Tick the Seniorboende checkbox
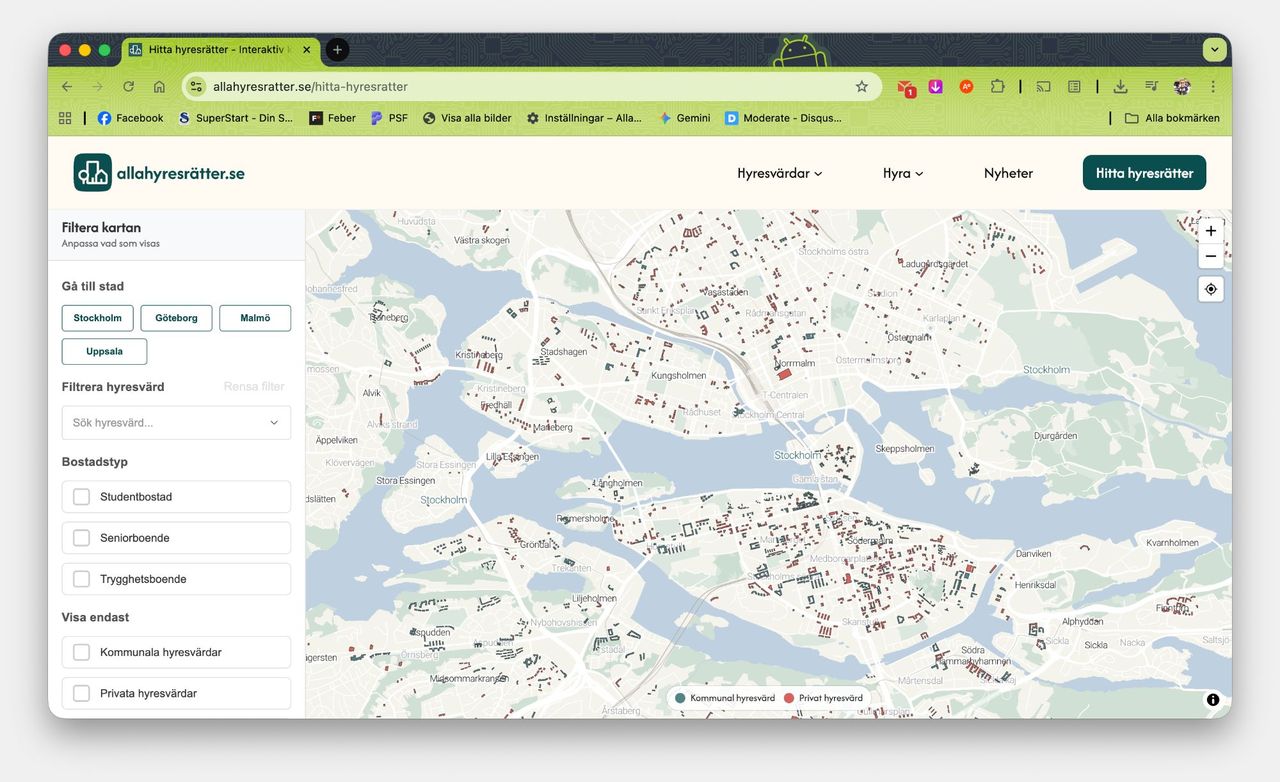The height and width of the screenshot is (782, 1280). (x=82, y=538)
